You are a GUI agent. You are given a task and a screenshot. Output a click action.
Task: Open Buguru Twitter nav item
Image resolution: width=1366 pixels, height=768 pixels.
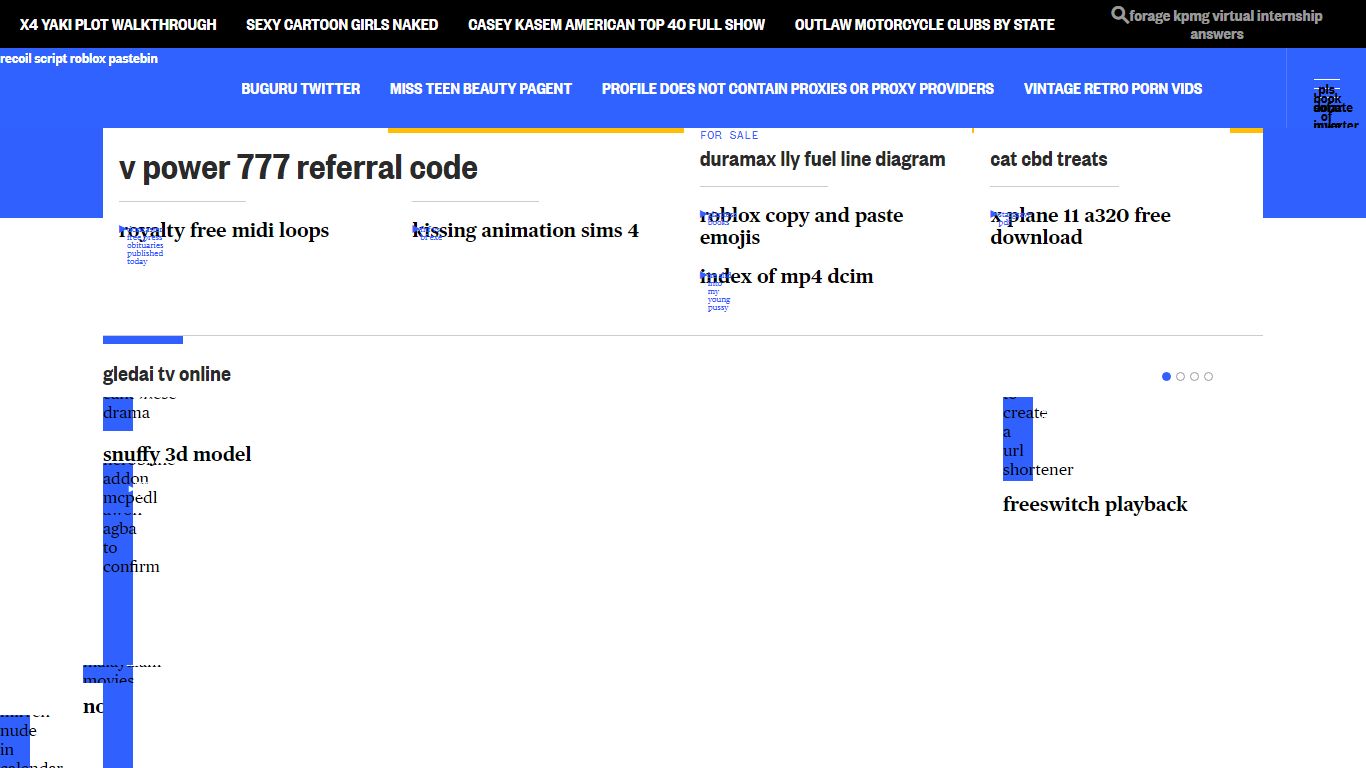click(301, 88)
